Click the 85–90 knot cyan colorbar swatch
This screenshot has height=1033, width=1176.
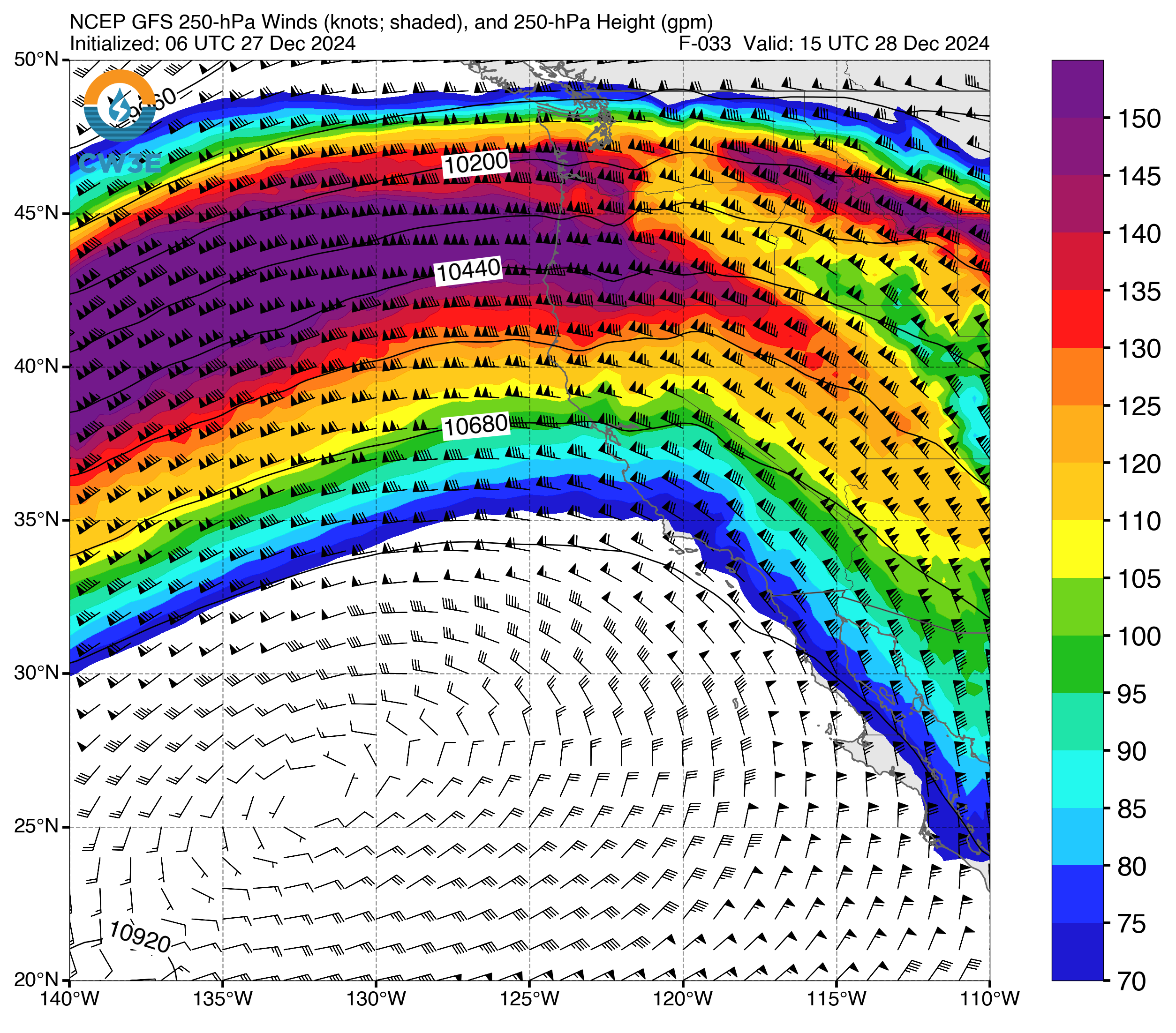pyautogui.click(x=1078, y=779)
